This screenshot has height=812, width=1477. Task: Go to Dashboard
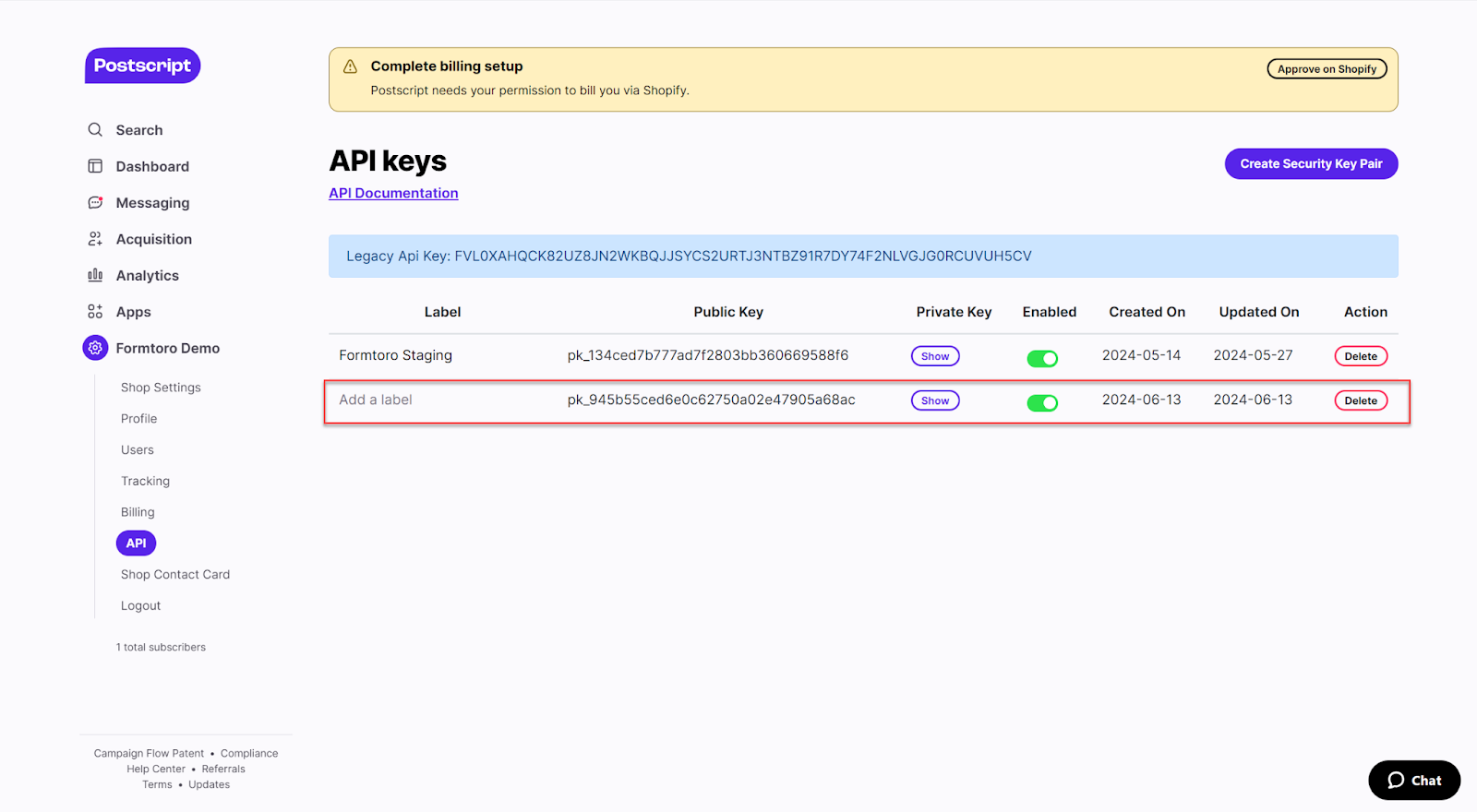(152, 166)
